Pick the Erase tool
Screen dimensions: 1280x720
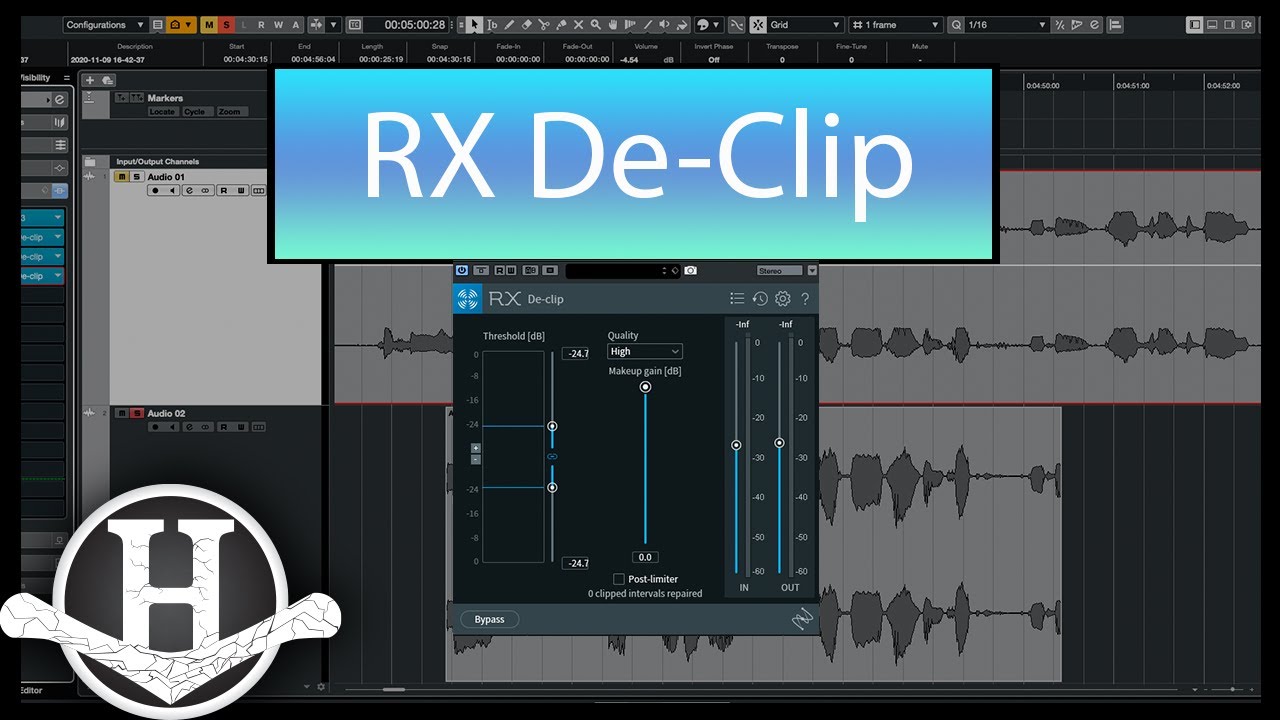pos(526,25)
